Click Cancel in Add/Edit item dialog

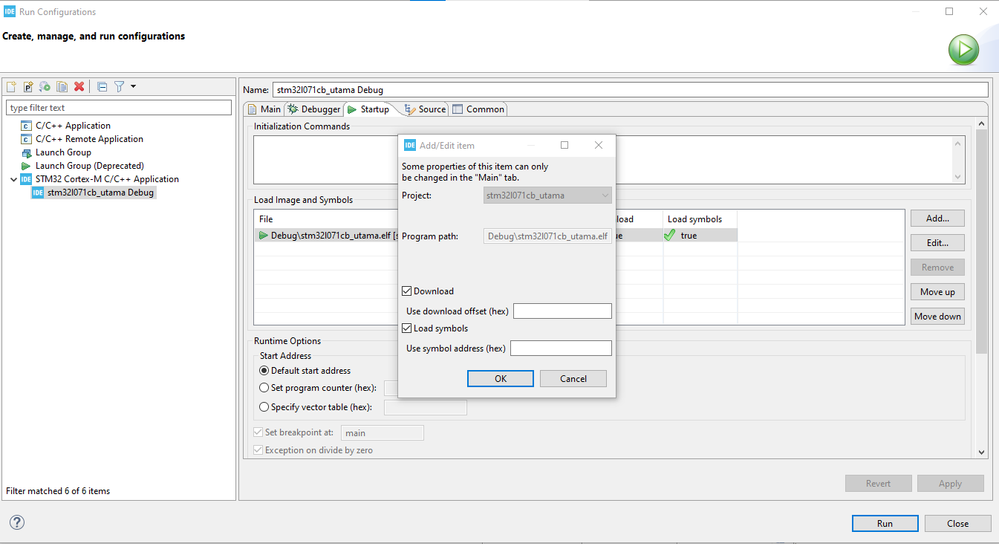(573, 378)
